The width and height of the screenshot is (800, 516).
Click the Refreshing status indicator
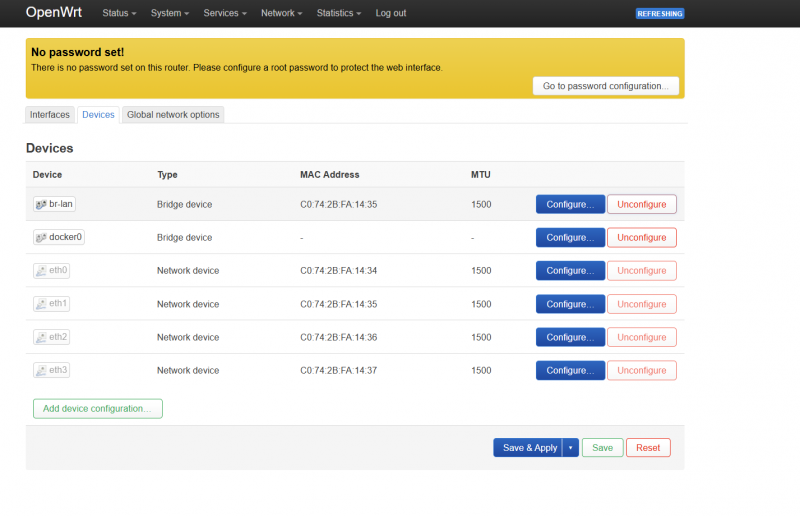point(659,13)
